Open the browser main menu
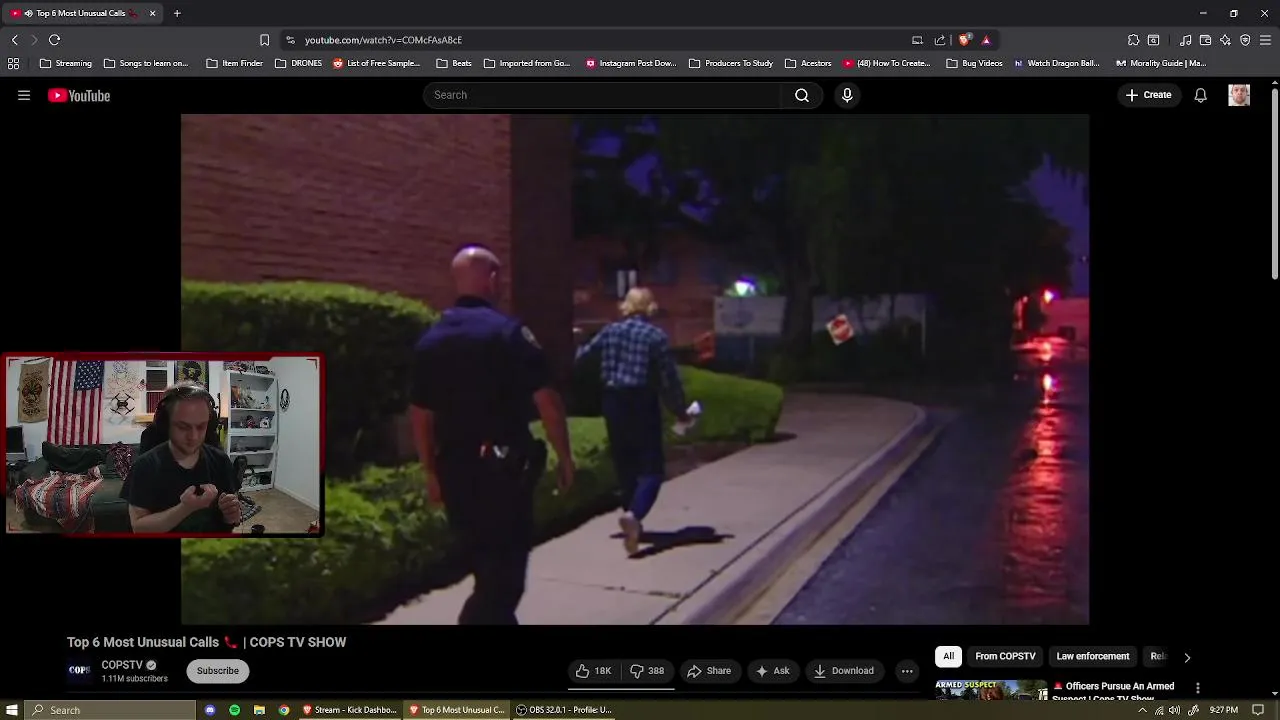Viewport: 1280px width, 720px height. tap(1266, 40)
